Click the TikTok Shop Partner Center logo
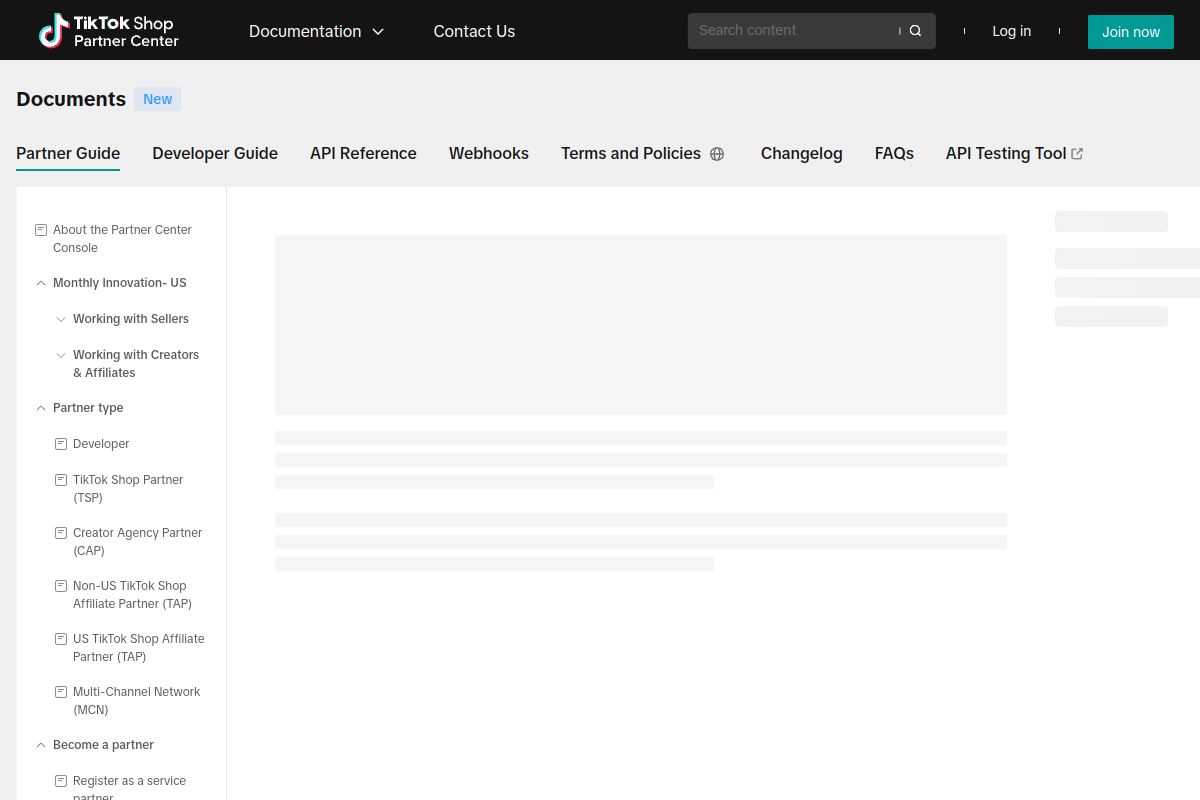 (x=109, y=31)
